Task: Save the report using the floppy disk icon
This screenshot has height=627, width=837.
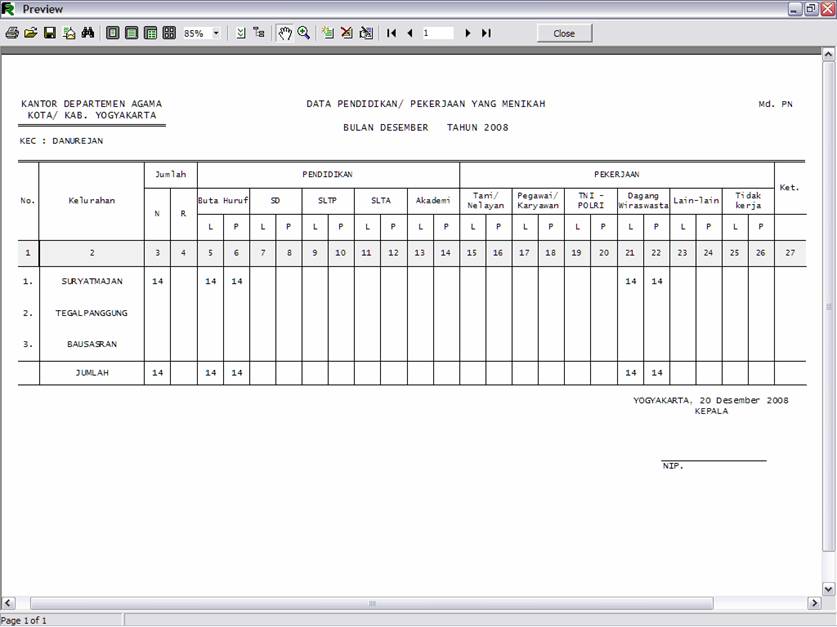Action: [50, 33]
